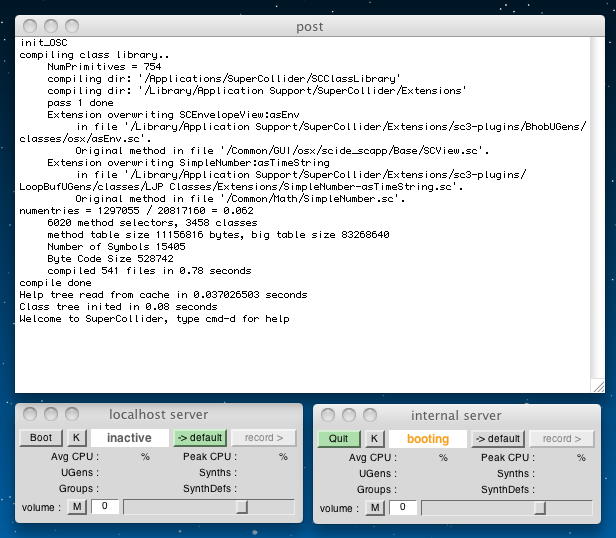Zoom the localhost server window
This screenshot has height=538, width=616.
(72, 414)
